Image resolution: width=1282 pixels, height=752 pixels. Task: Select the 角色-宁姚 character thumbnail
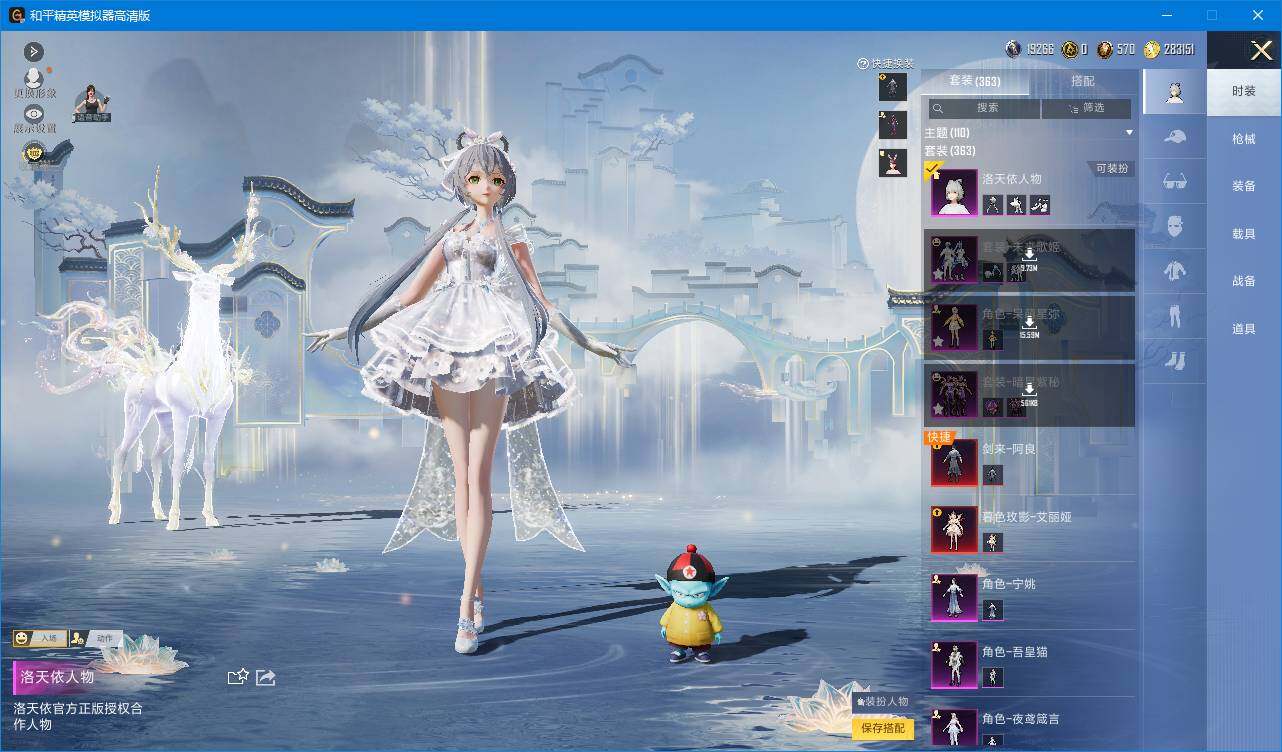click(954, 598)
